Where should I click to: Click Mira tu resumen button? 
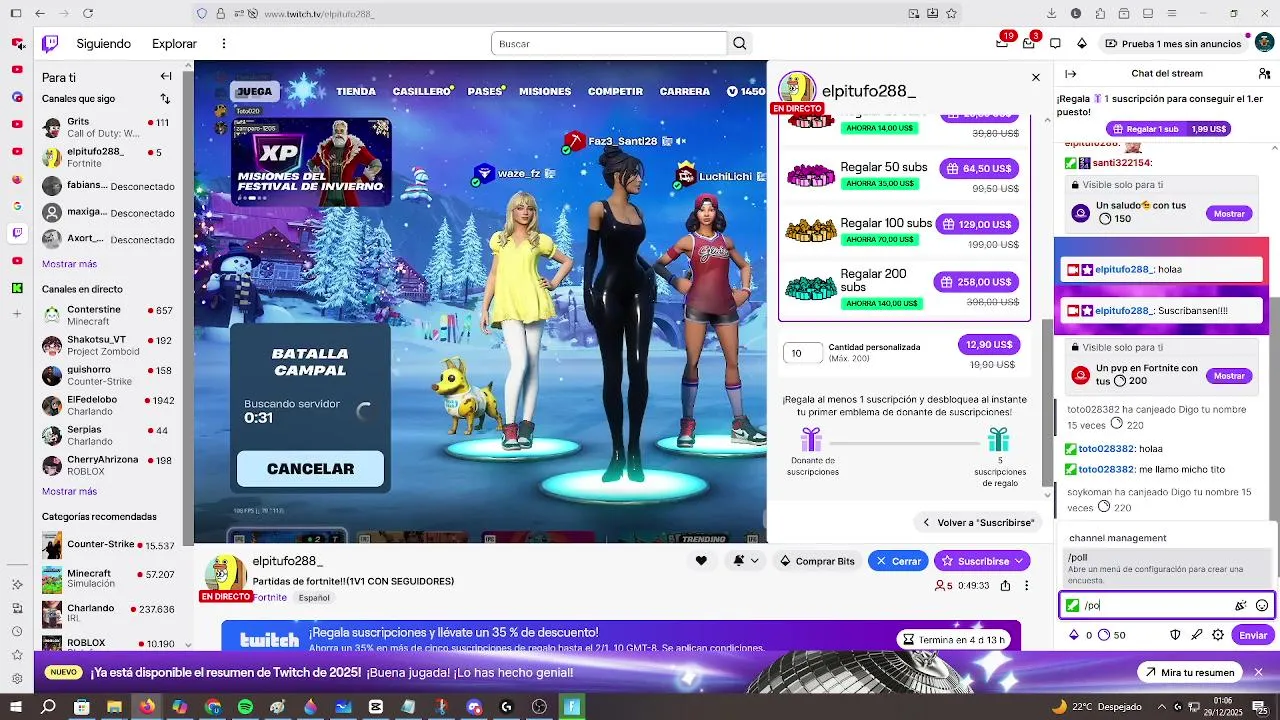pos(1190,673)
